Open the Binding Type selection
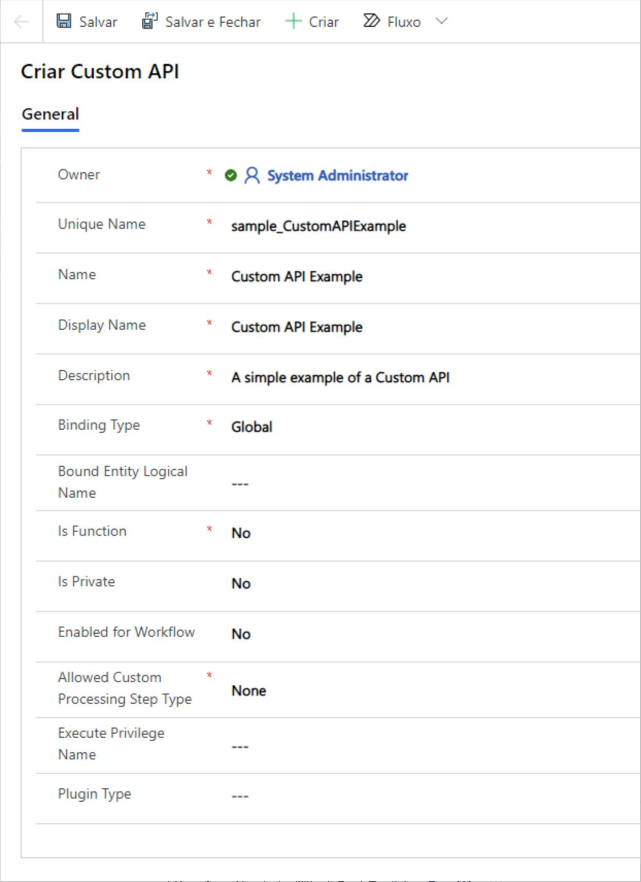Viewport: 641px width, 882px height. pos(252,426)
